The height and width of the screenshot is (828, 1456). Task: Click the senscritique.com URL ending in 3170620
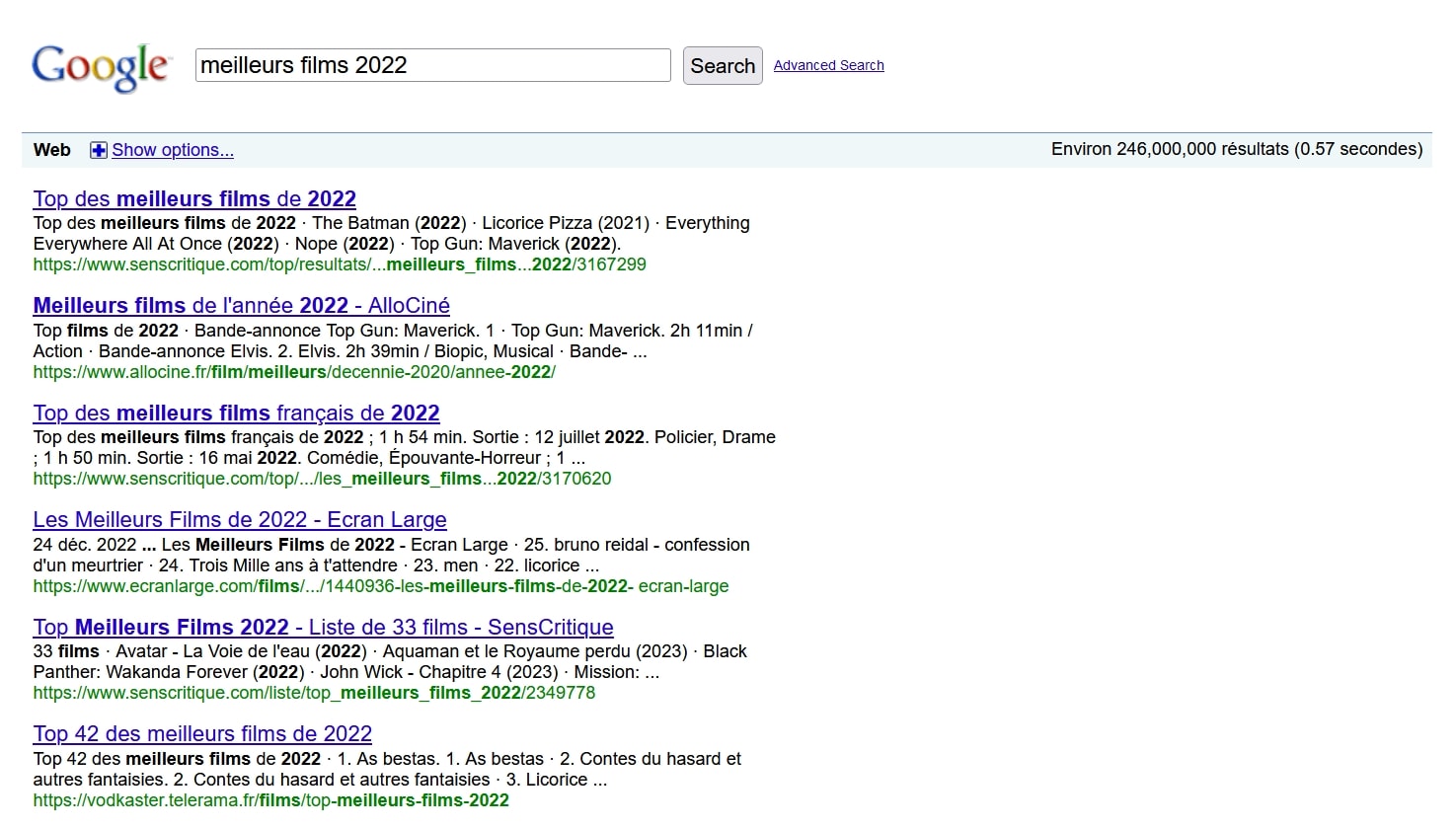322,479
